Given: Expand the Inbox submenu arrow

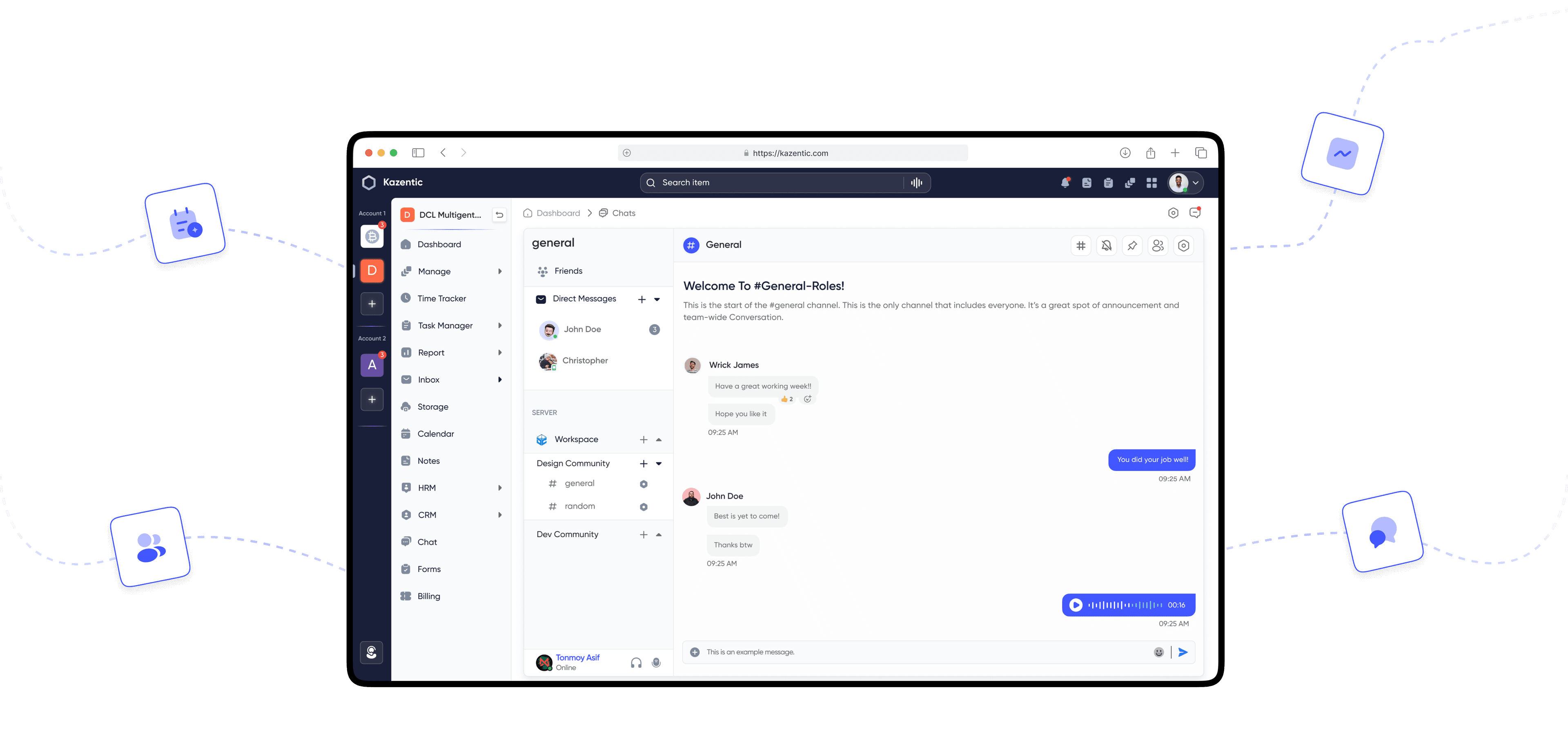Looking at the screenshot, I should tap(500, 380).
